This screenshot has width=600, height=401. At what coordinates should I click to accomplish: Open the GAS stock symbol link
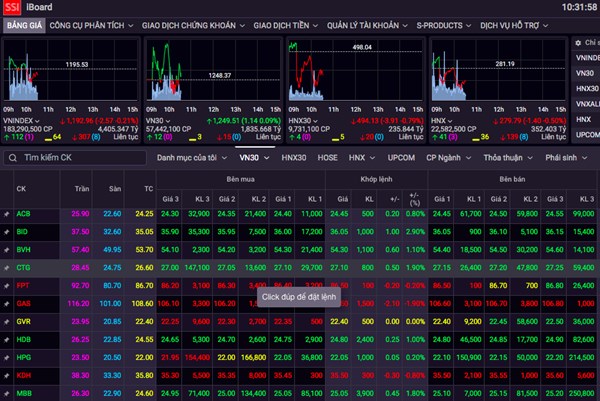(24, 303)
